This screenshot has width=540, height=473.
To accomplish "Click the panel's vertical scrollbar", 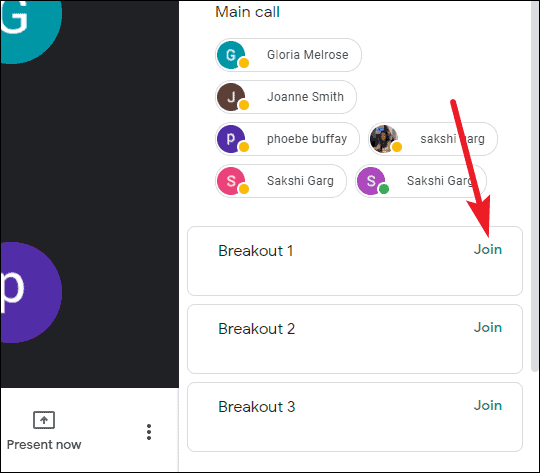I will (x=535, y=186).
